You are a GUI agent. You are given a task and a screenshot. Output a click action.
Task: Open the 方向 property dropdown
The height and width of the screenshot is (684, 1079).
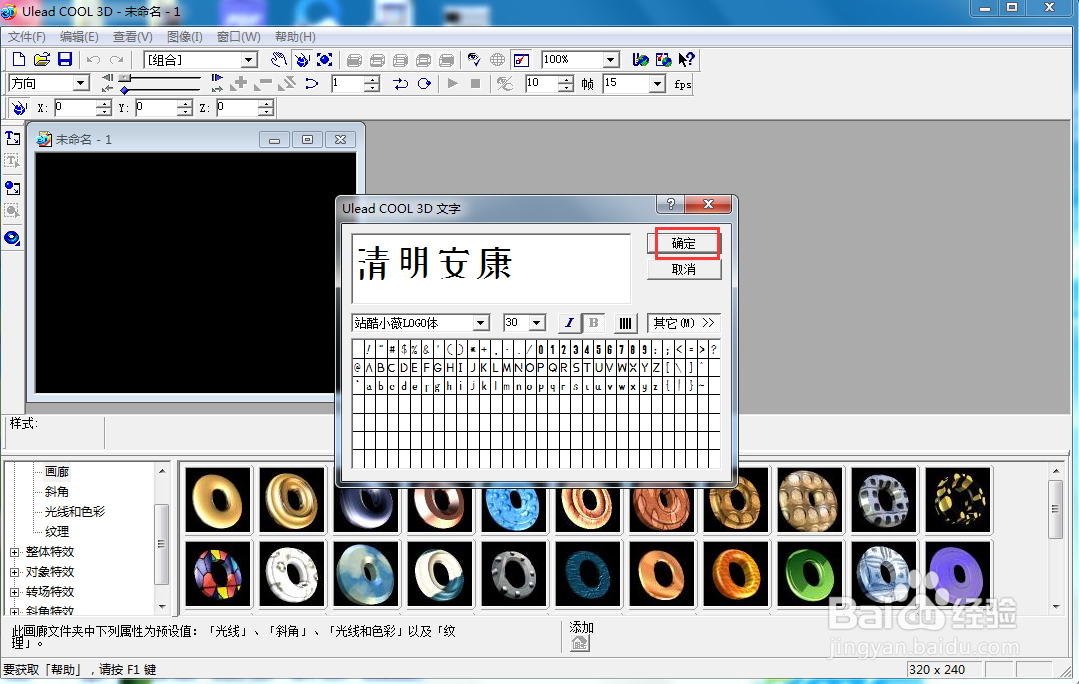click(x=81, y=83)
